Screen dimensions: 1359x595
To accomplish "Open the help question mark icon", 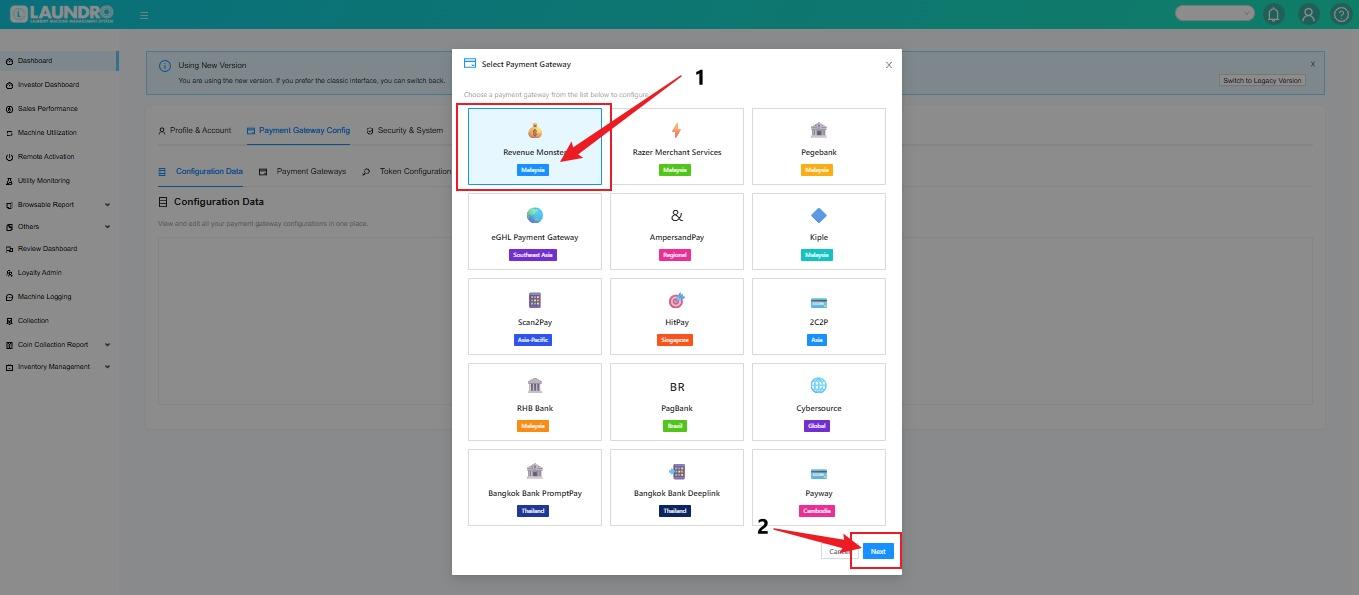I will (x=1342, y=14).
